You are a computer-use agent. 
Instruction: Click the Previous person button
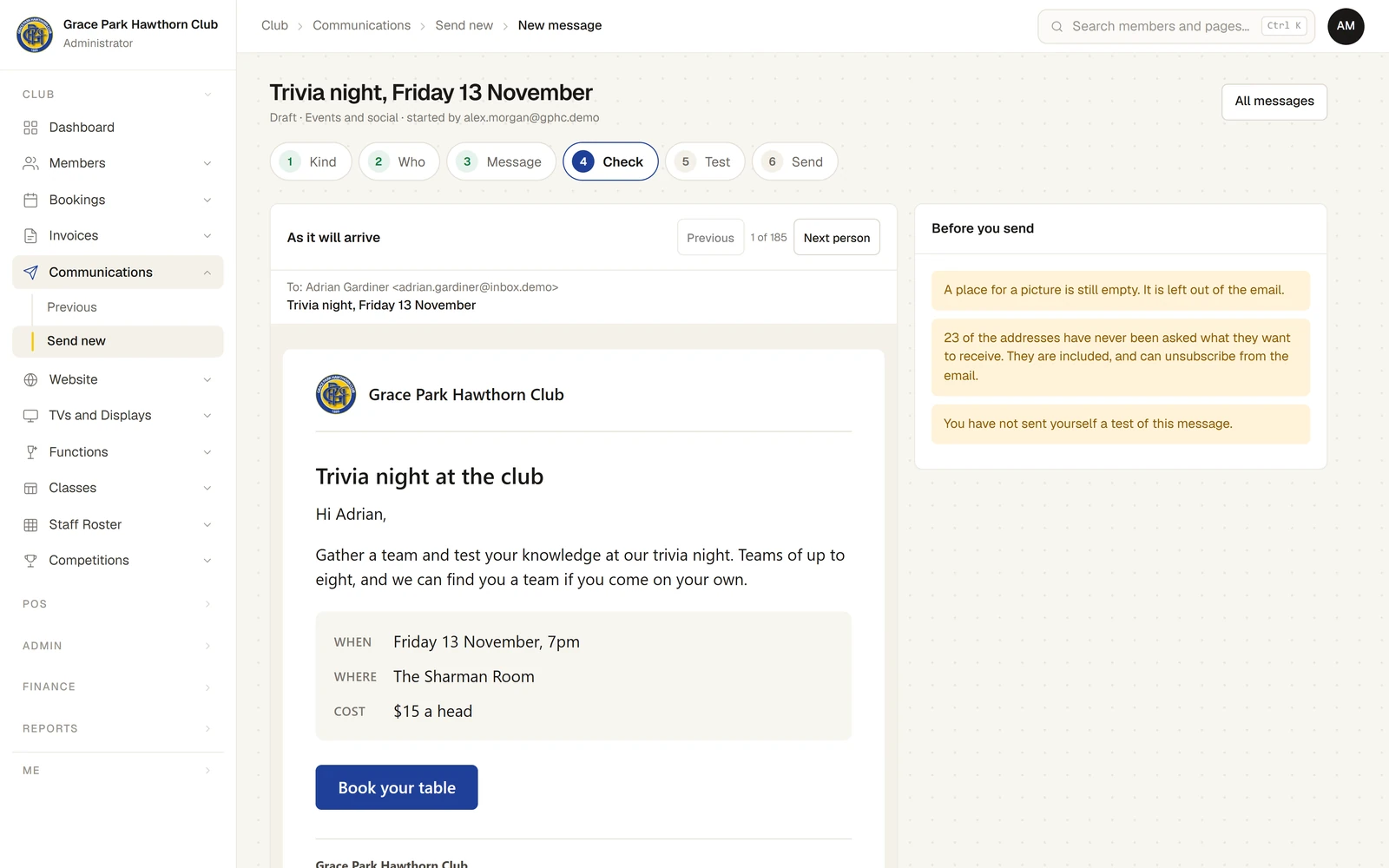point(710,238)
